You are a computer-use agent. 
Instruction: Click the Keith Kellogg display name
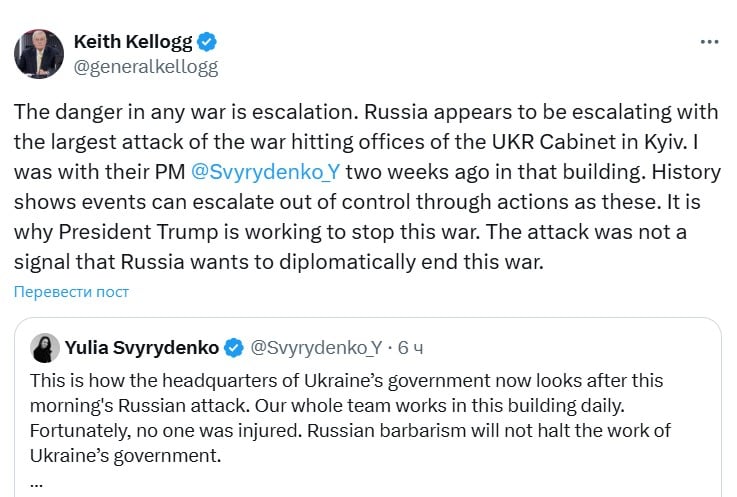[x=133, y=42]
